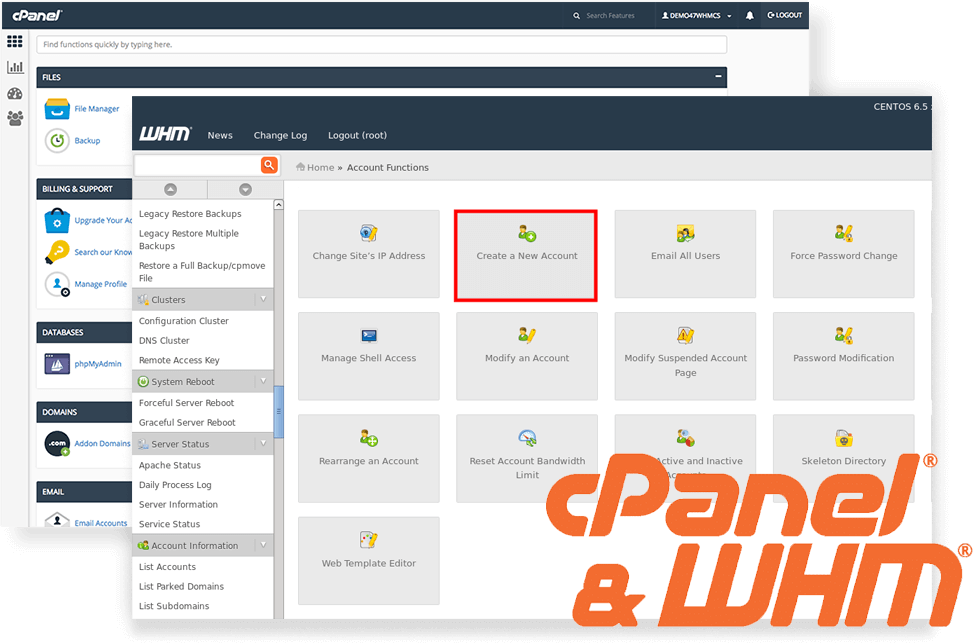The width and height of the screenshot is (980, 643).
Task: Collapse the Account Information section
Action: pyautogui.click(x=264, y=546)
